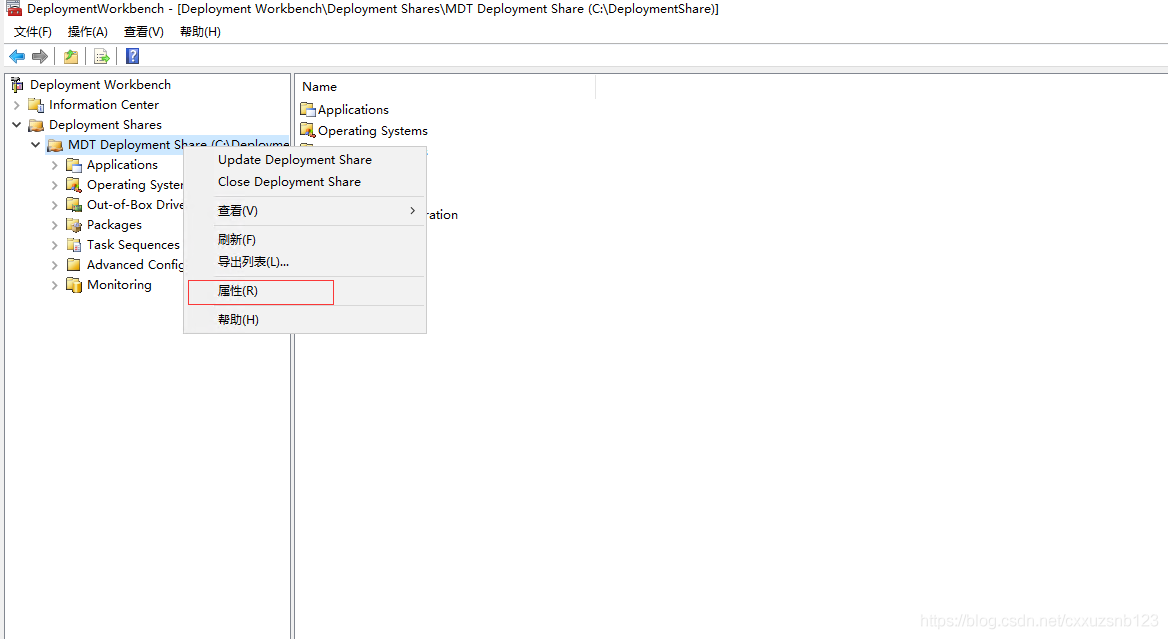Open the 操作(A) menu
This screenshot has width=1168, height=639.
[87, 31]
